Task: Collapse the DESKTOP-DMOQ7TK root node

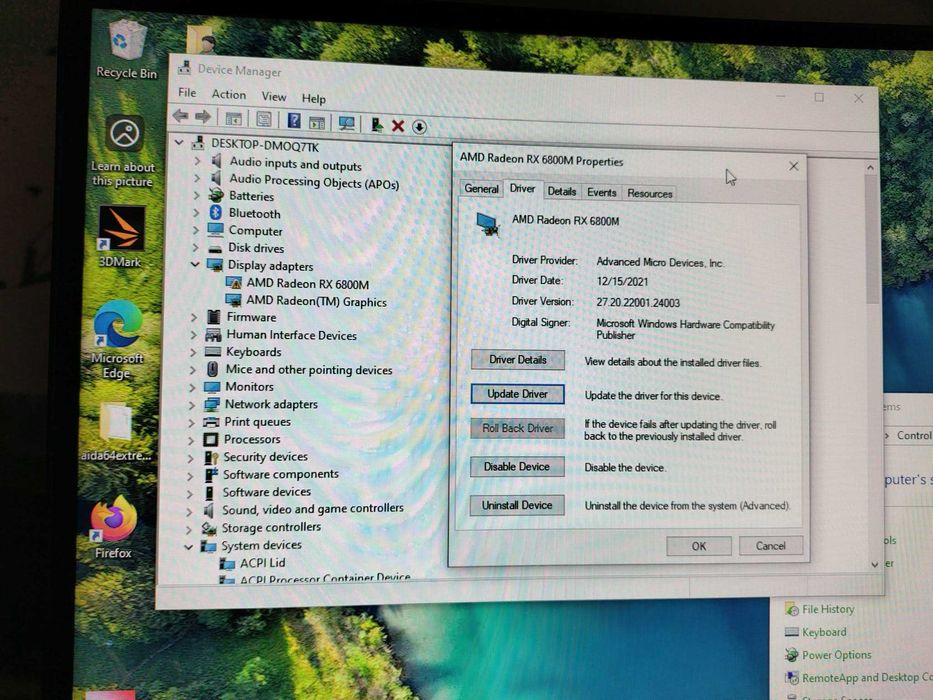Action: pyautogui.click(x=179, y=143)
